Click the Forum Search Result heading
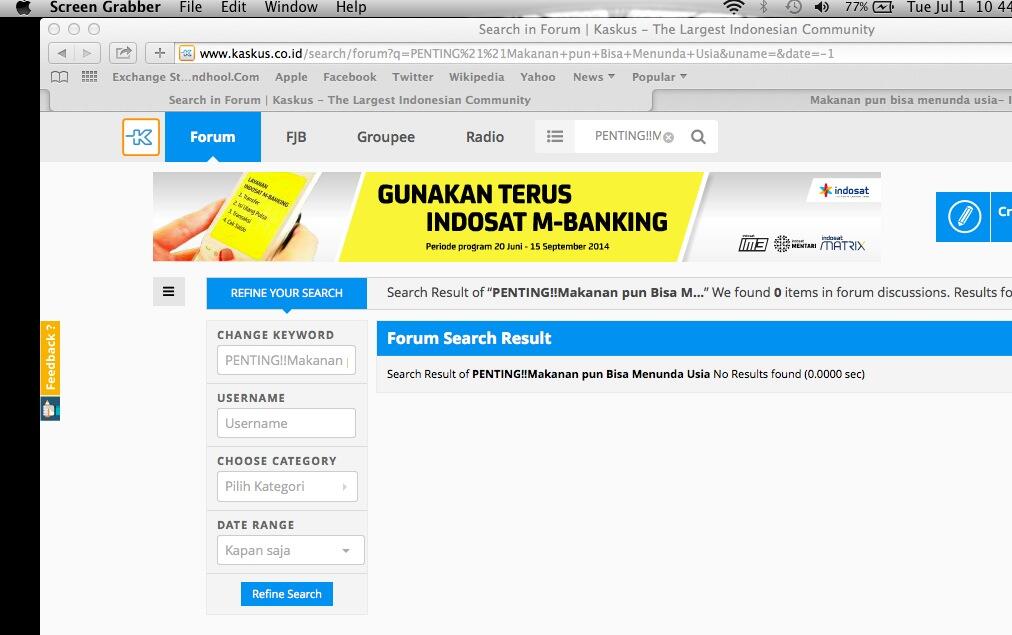The image size is (1012, 635). coord(469,338)
